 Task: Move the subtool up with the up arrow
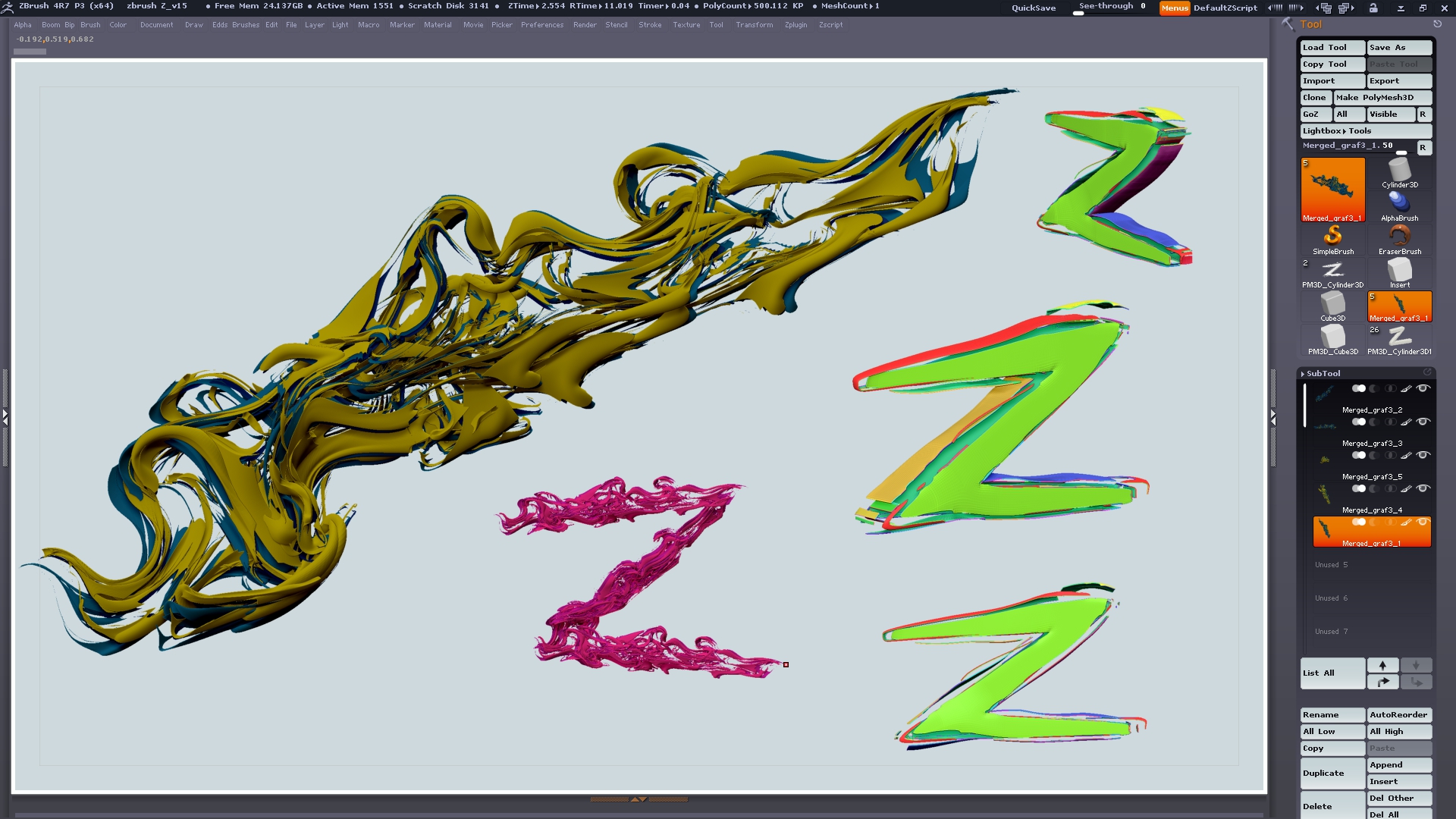[1382, 665]
